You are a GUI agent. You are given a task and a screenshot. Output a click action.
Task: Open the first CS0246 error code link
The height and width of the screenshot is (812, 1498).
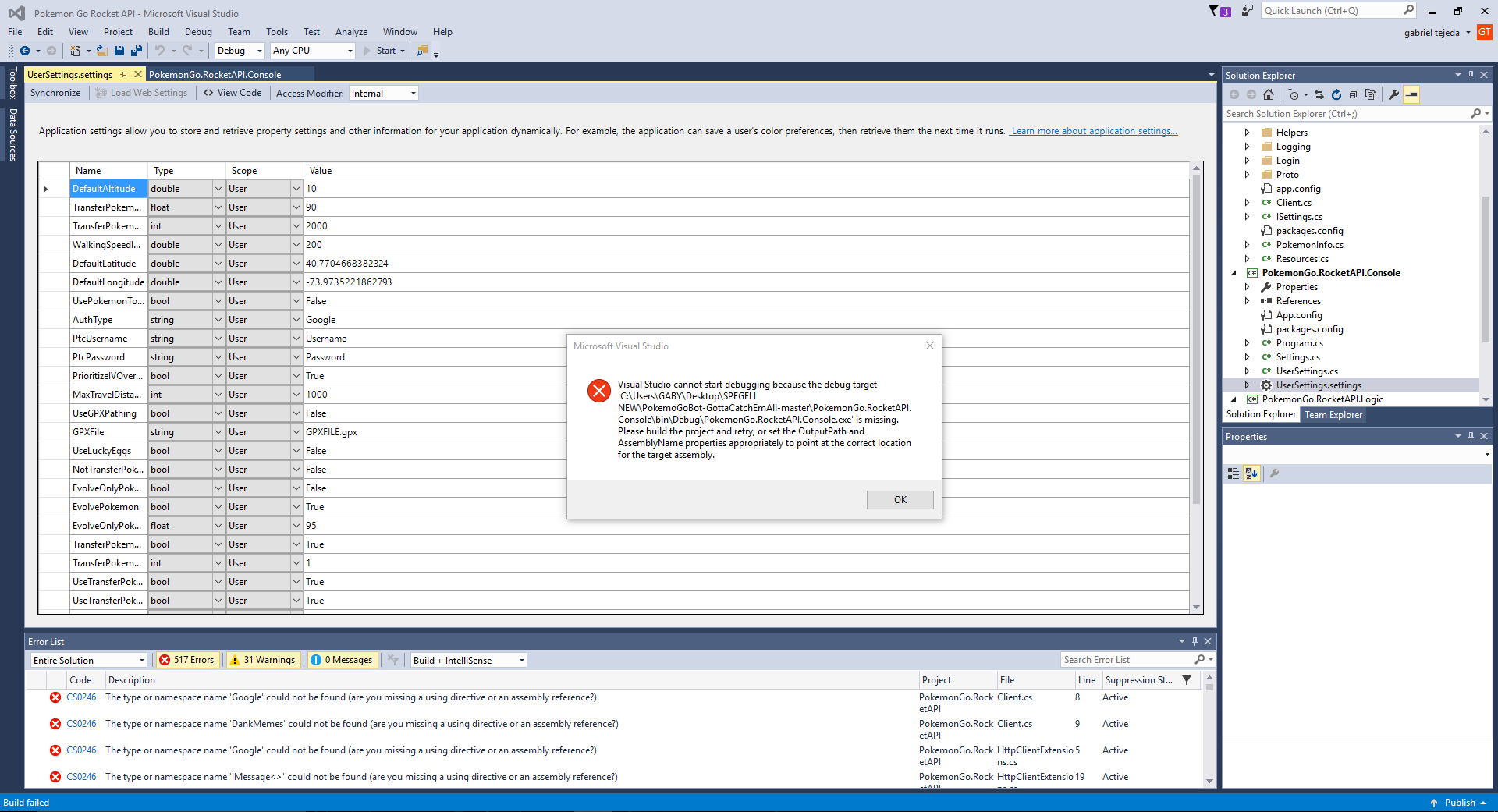coord(81,697)
